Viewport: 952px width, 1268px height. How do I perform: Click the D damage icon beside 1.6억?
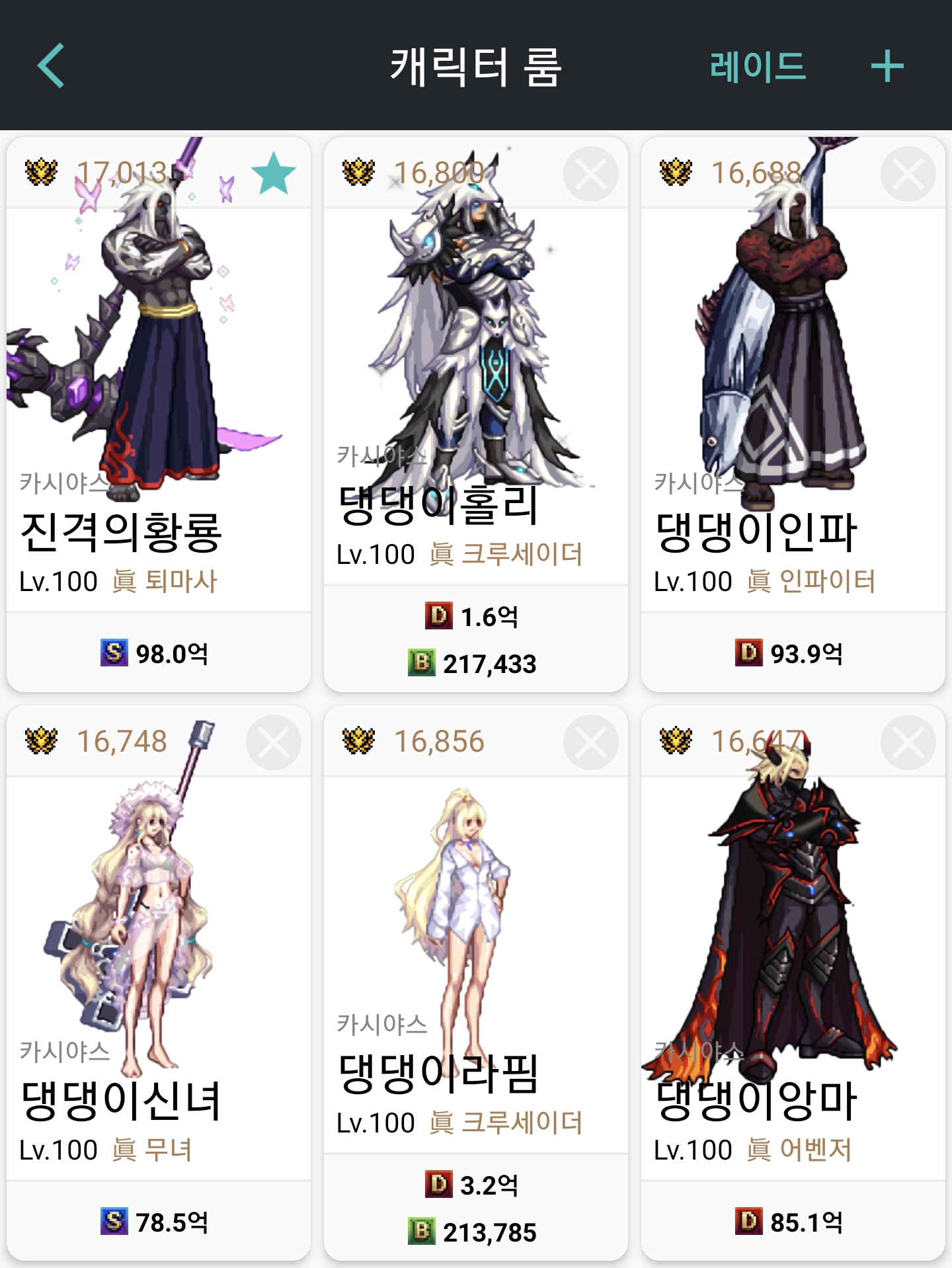click(438, 615)
